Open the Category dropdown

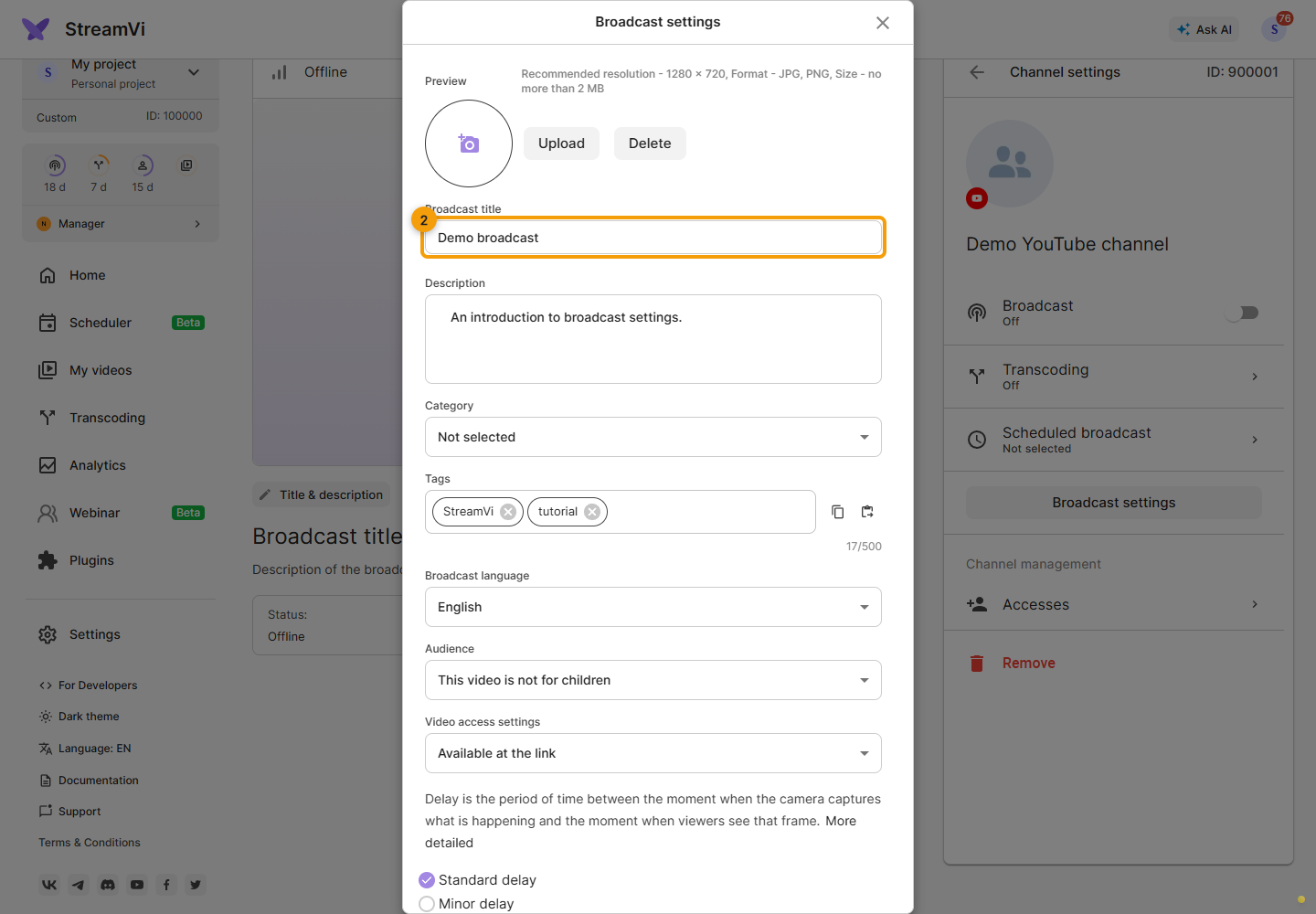coord(653,437)
